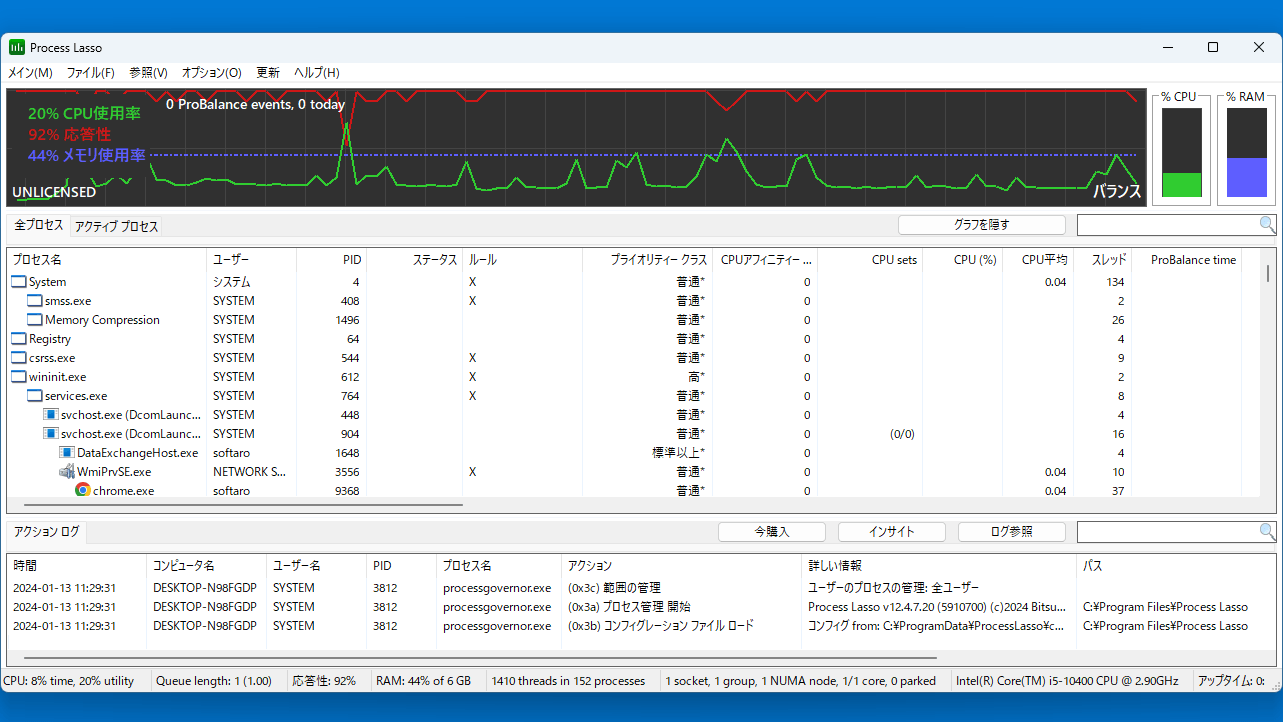
Task: Click the Registry process icon
Action: (x=19, y=339)
